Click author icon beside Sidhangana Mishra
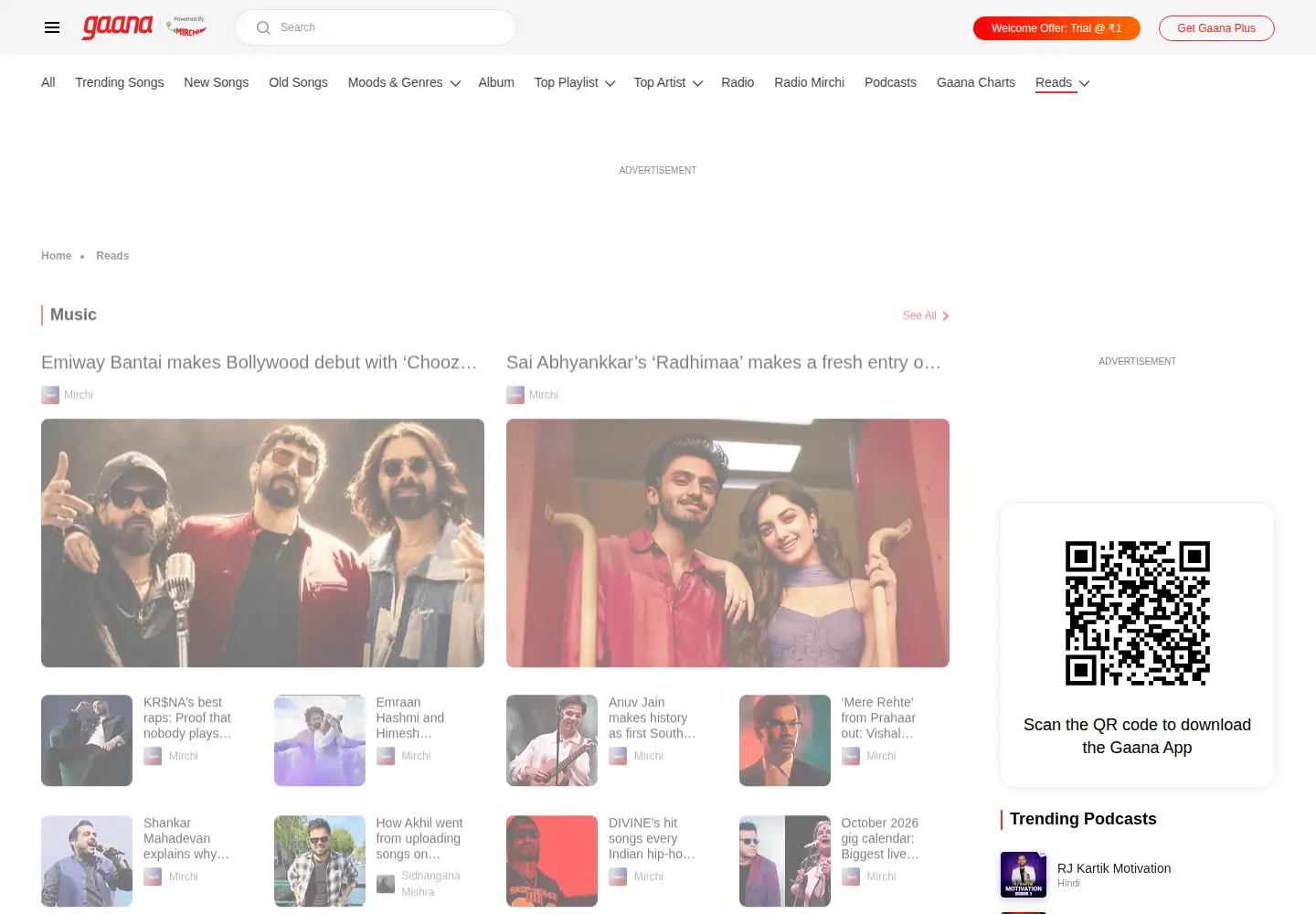1316x914 pixels. coord(386,884)
